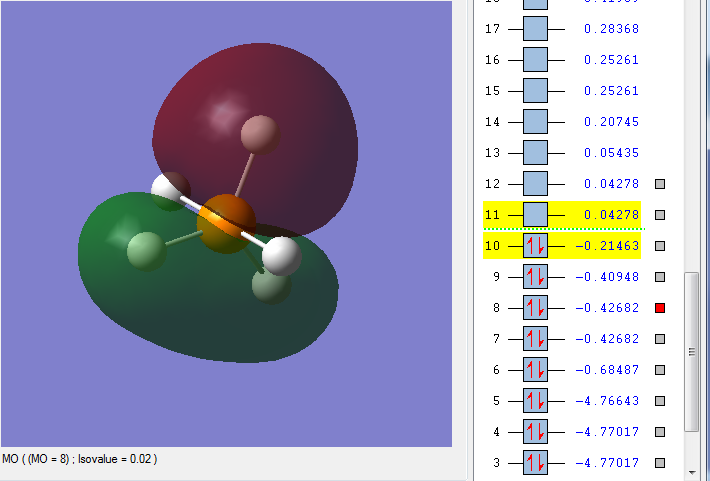Select empty orbital box 16
Viewport: 710px width, 481px height.
(x=535, y=60)
